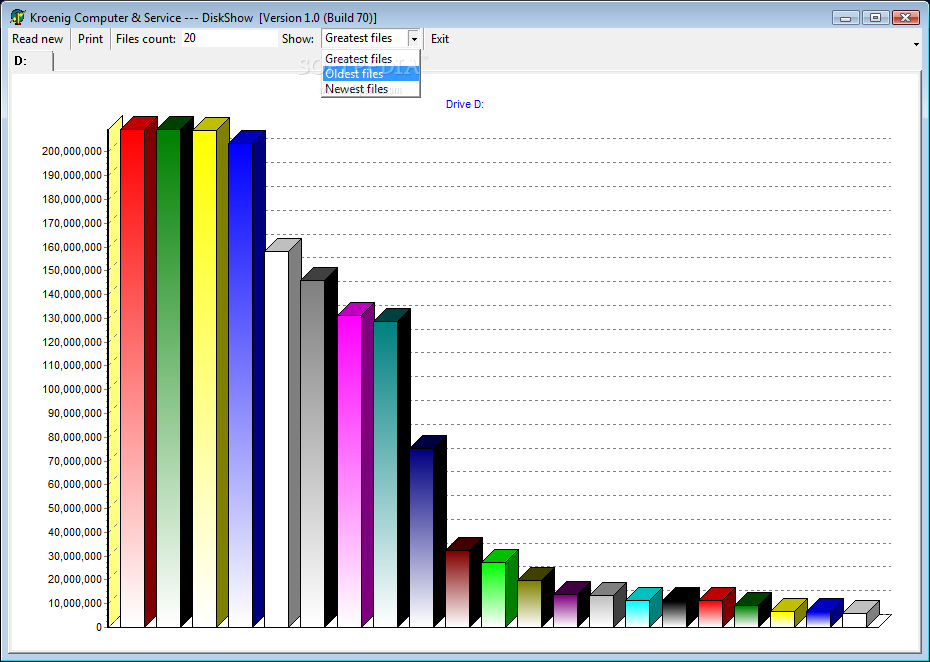930x662 pixels.
Task: Click the cyan bar
Action: click(x=638, y=613)
